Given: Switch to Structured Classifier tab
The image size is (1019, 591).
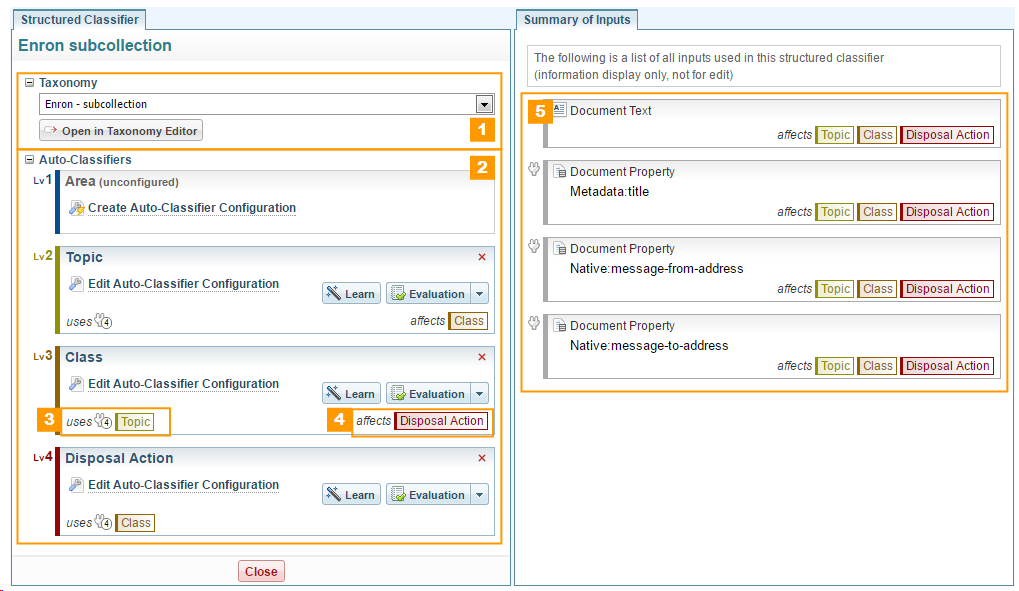Looking at the screenshot, I should click(x=80, y=19).
